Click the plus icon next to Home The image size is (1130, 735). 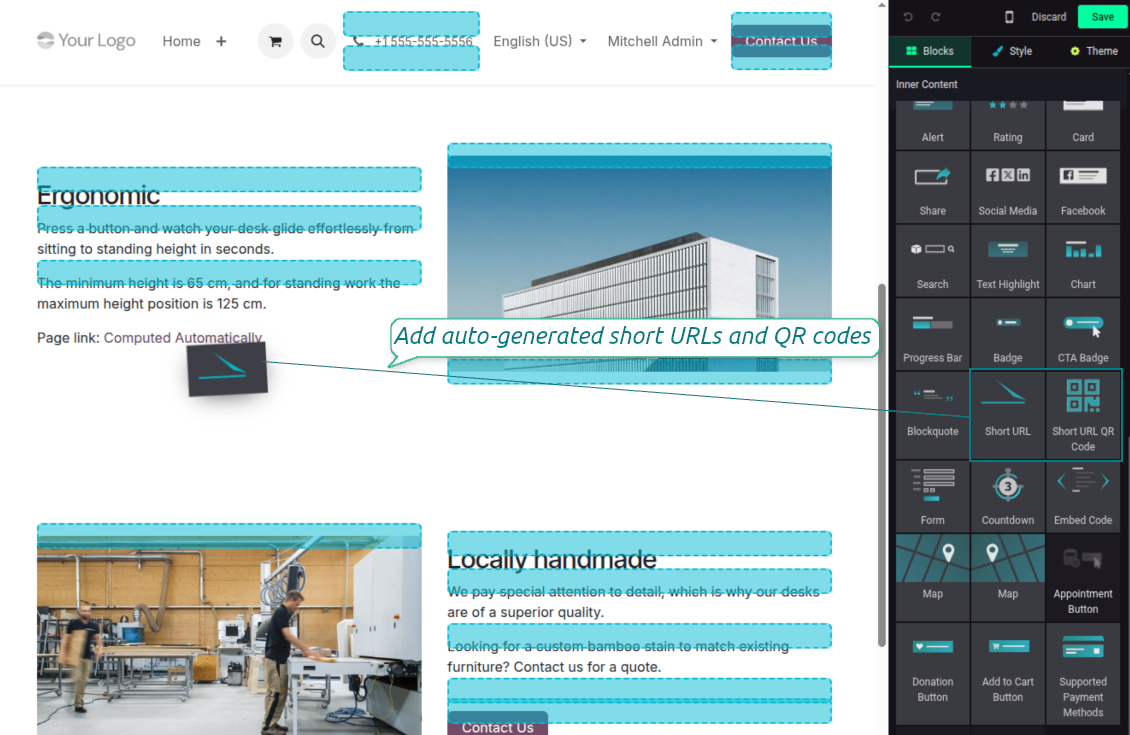point(221,41)
